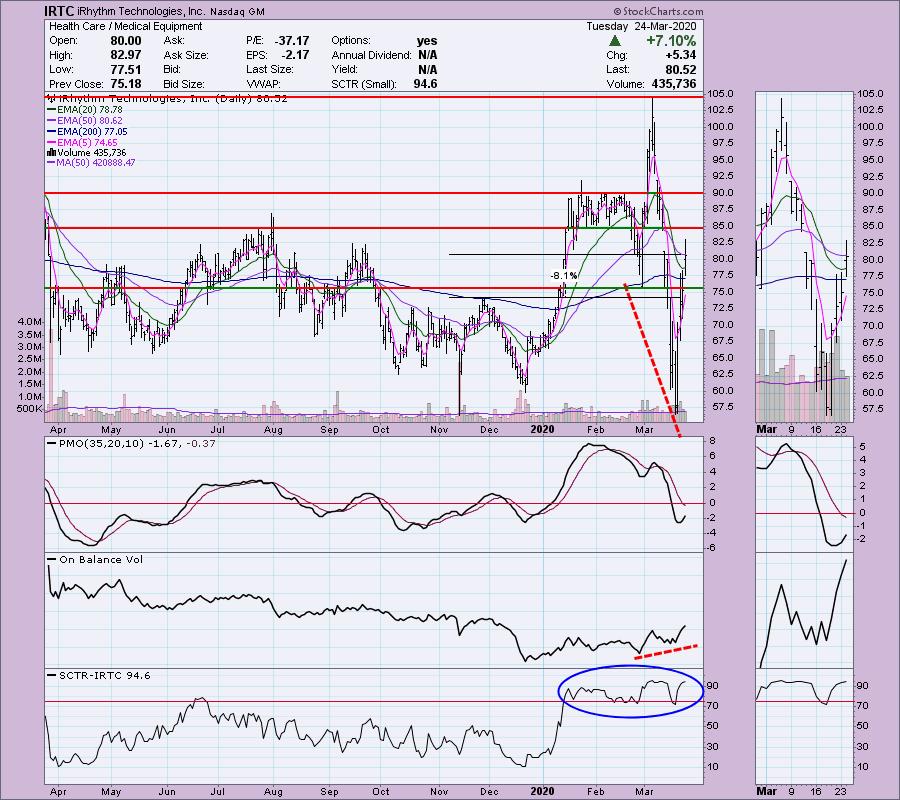Click the "4.0M" volume axis label
Screen dimensions: 900x800
30,322
